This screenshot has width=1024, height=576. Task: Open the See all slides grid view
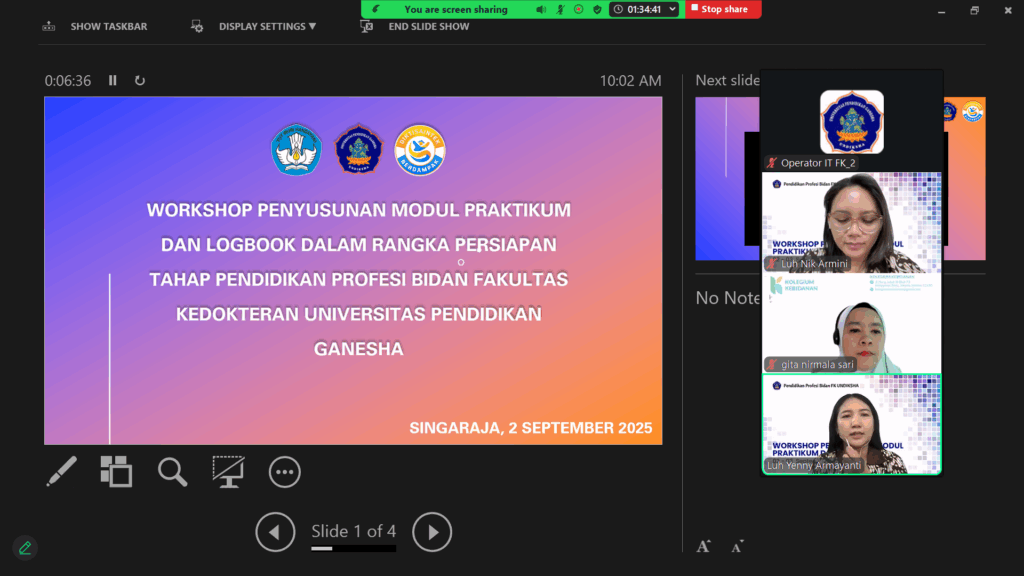(116, 472)
